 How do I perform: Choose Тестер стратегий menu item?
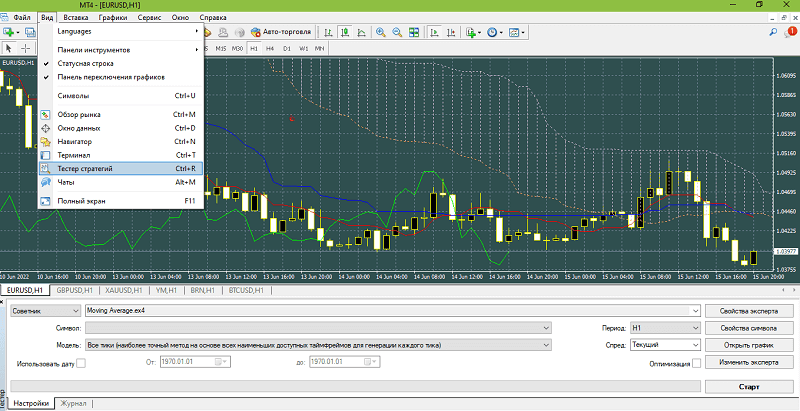[x=121, y=168]
